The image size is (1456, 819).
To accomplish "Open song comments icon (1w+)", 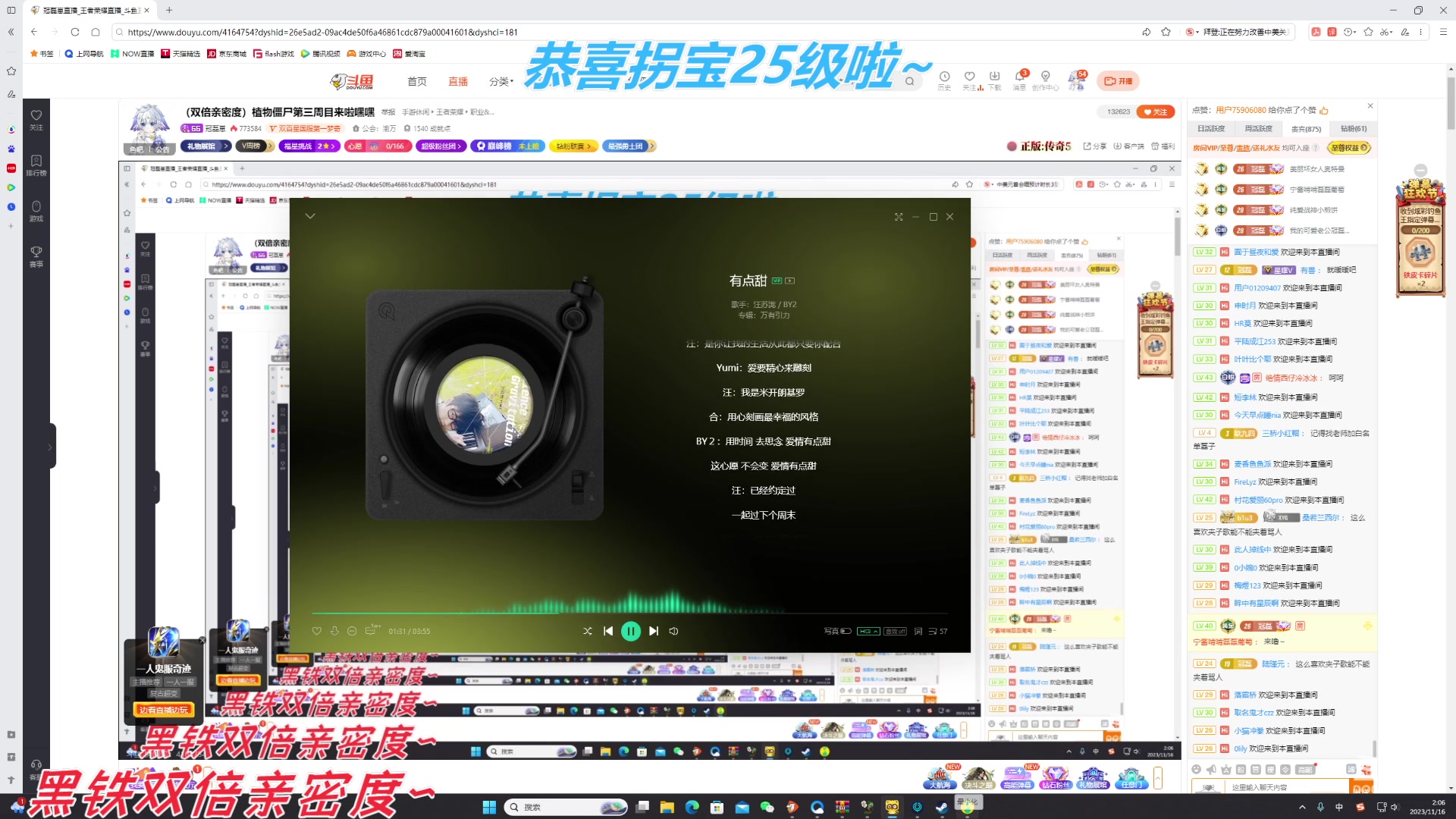I will click(372, 630).
